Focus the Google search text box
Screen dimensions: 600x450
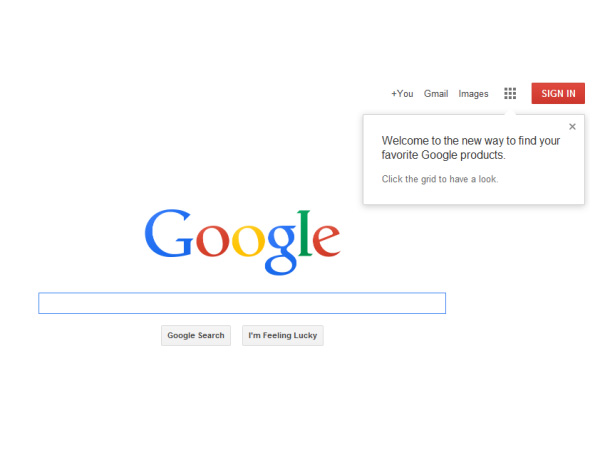pos(242,303)
